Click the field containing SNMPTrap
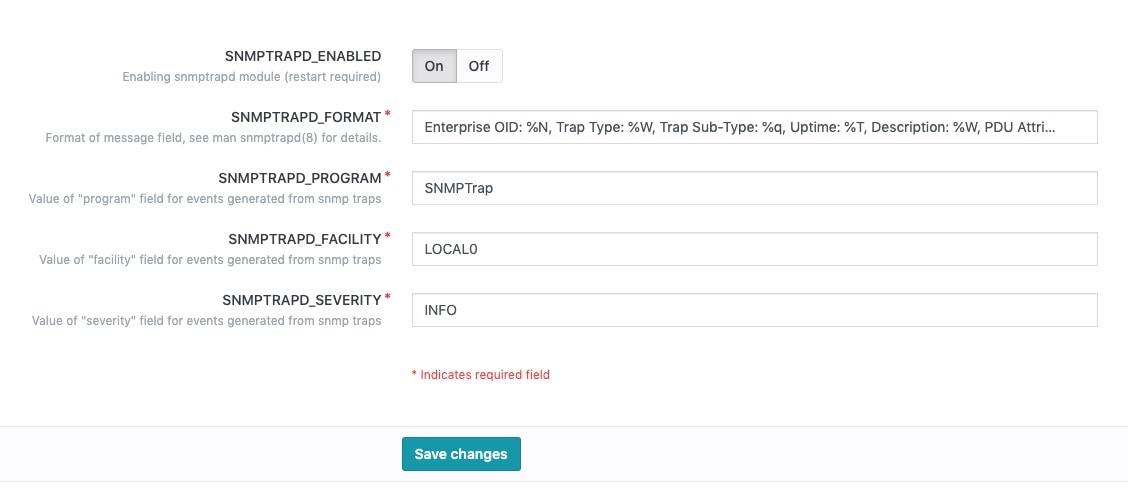 coord(755,188)
